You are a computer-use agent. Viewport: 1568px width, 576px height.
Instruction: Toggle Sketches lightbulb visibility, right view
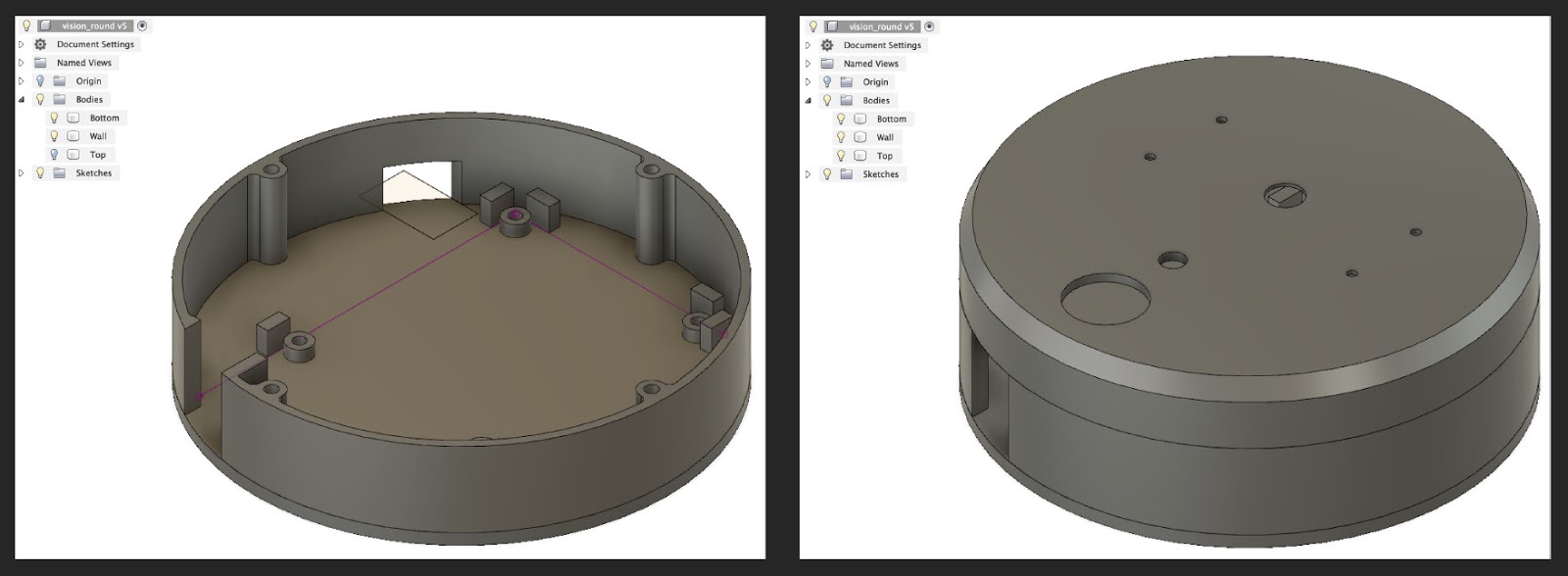tap(827, 173)
